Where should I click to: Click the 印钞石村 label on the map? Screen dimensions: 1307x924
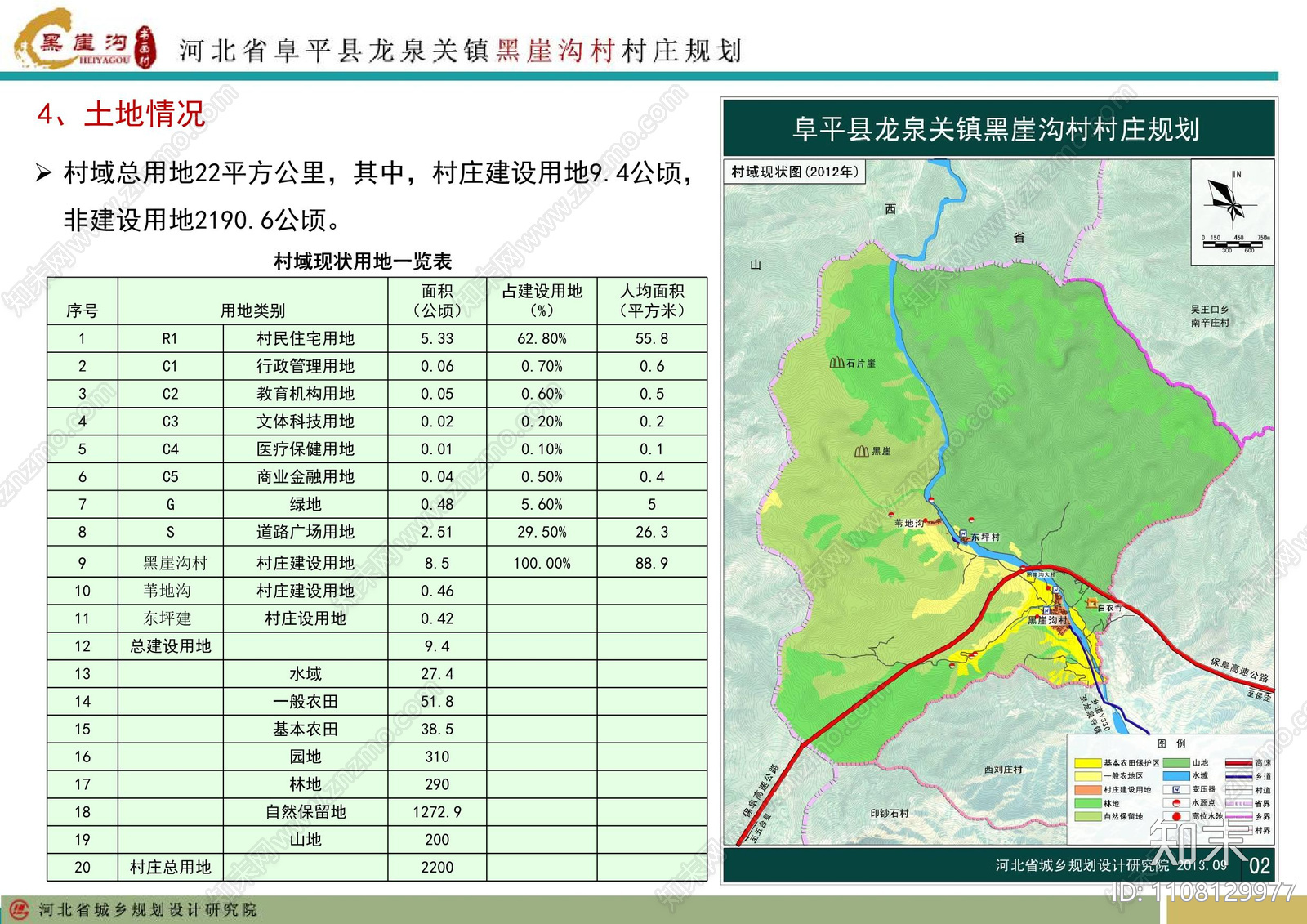click(x=890, y=814)
